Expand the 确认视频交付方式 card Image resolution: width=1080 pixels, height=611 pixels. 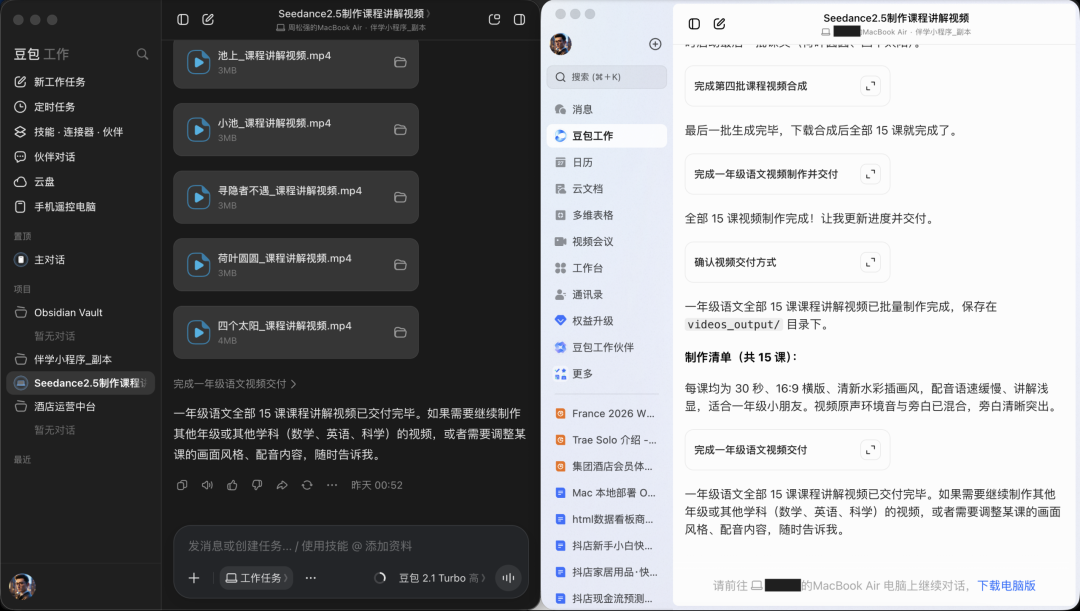[871, 262]
